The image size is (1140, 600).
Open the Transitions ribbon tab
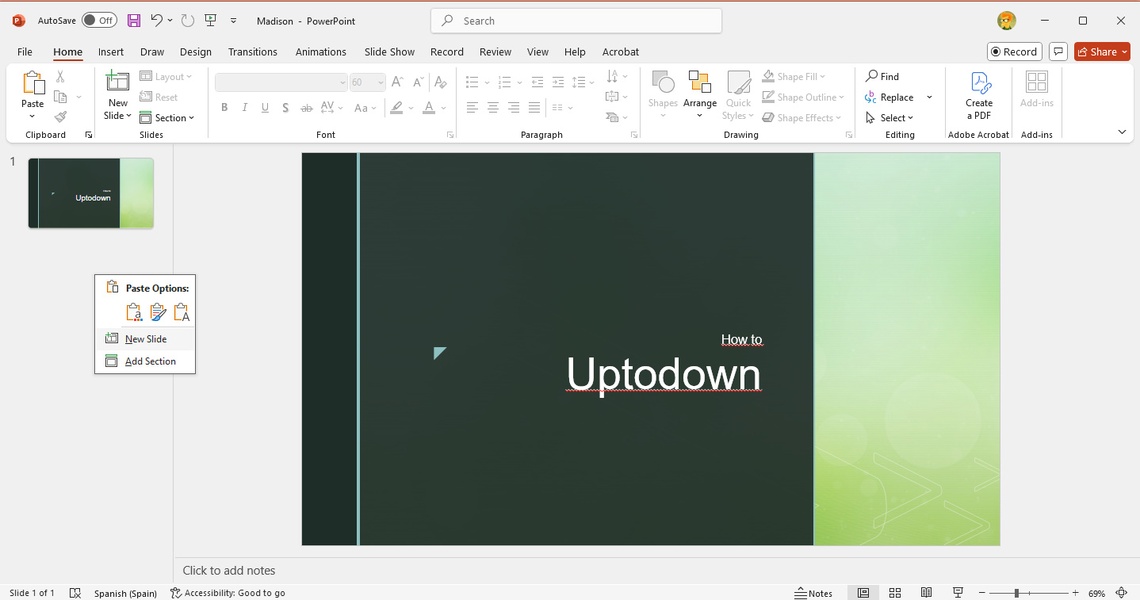coord(252,52)
